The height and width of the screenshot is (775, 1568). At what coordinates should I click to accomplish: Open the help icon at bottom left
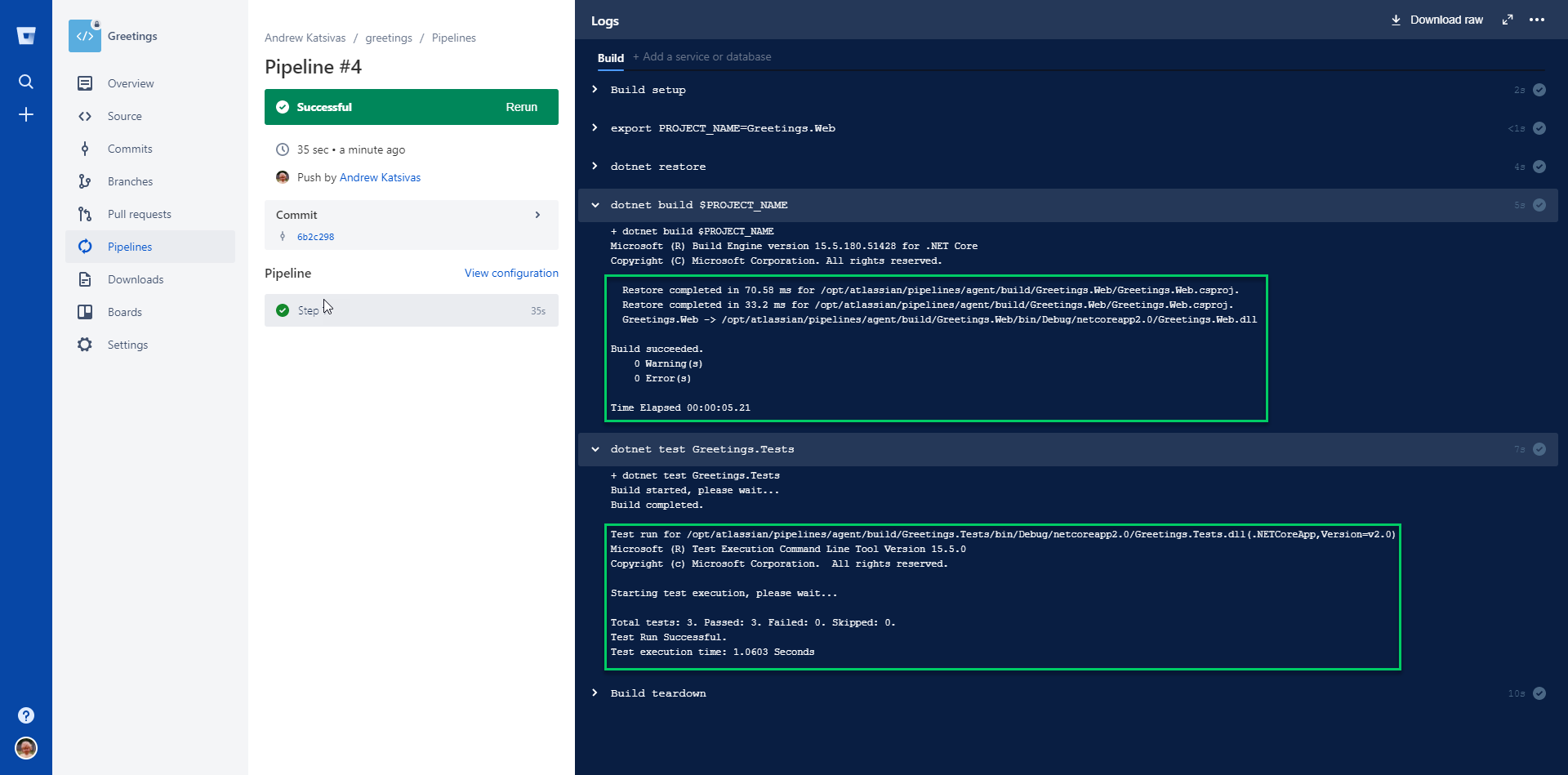pyautogui.click(x=26, y=715)
